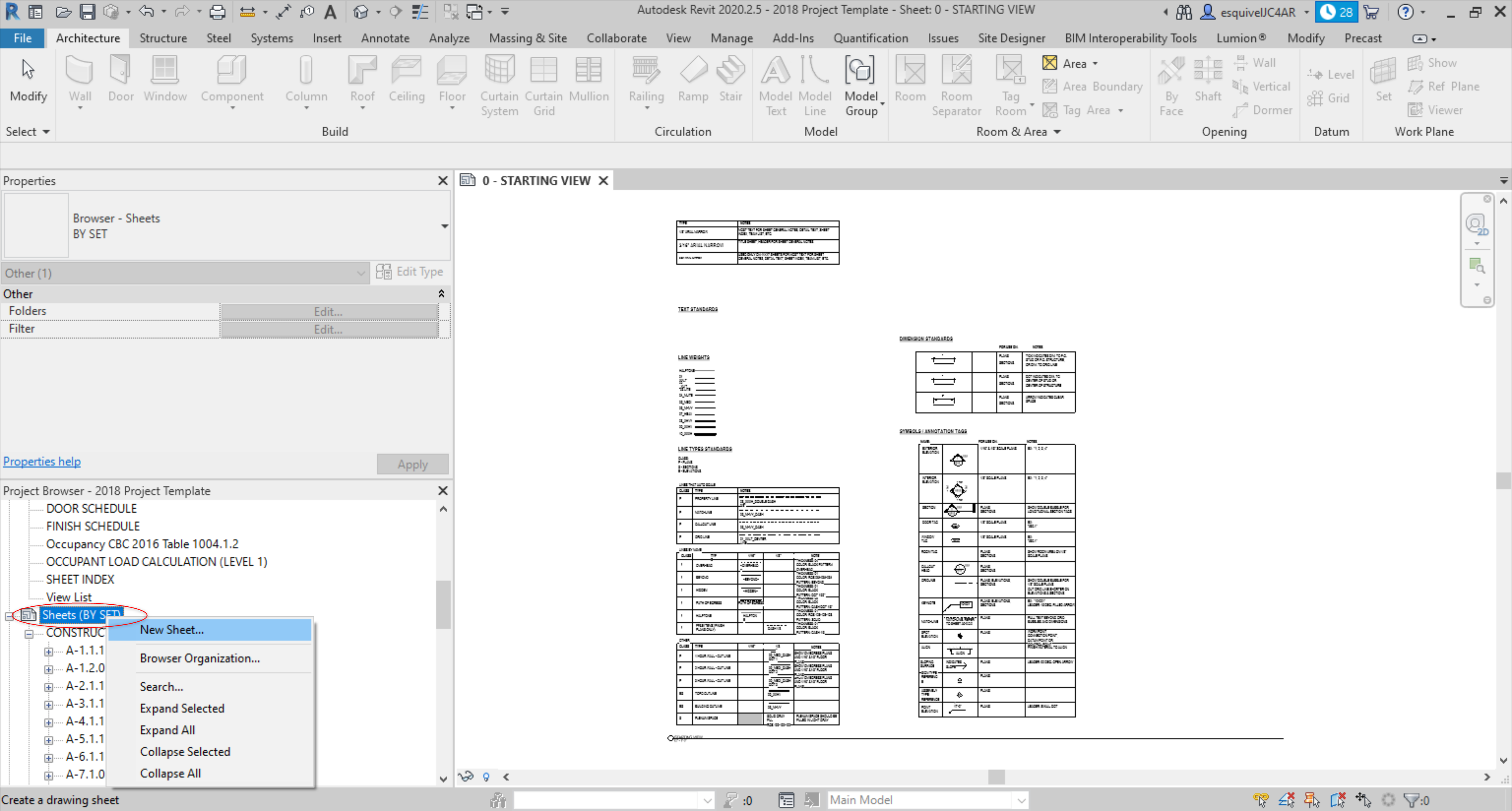1512x811 pixels.
Task: Switch to the Collaborate ribbon tab
Action: point(616,38)
